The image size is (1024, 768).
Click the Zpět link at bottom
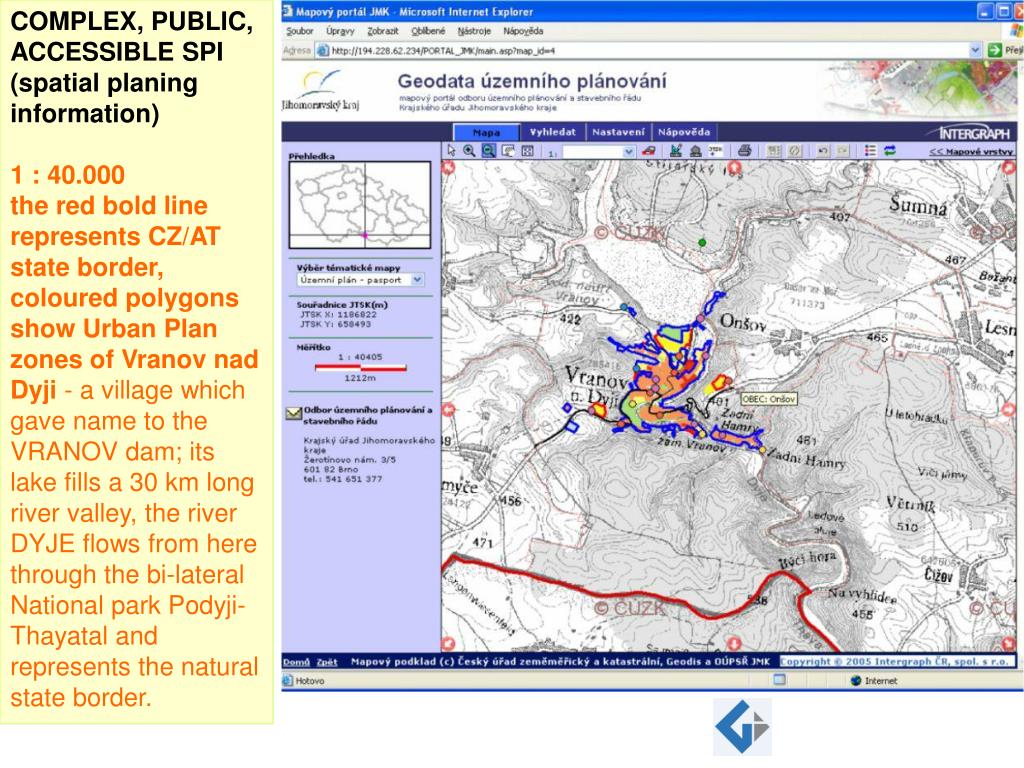[327, 662]
